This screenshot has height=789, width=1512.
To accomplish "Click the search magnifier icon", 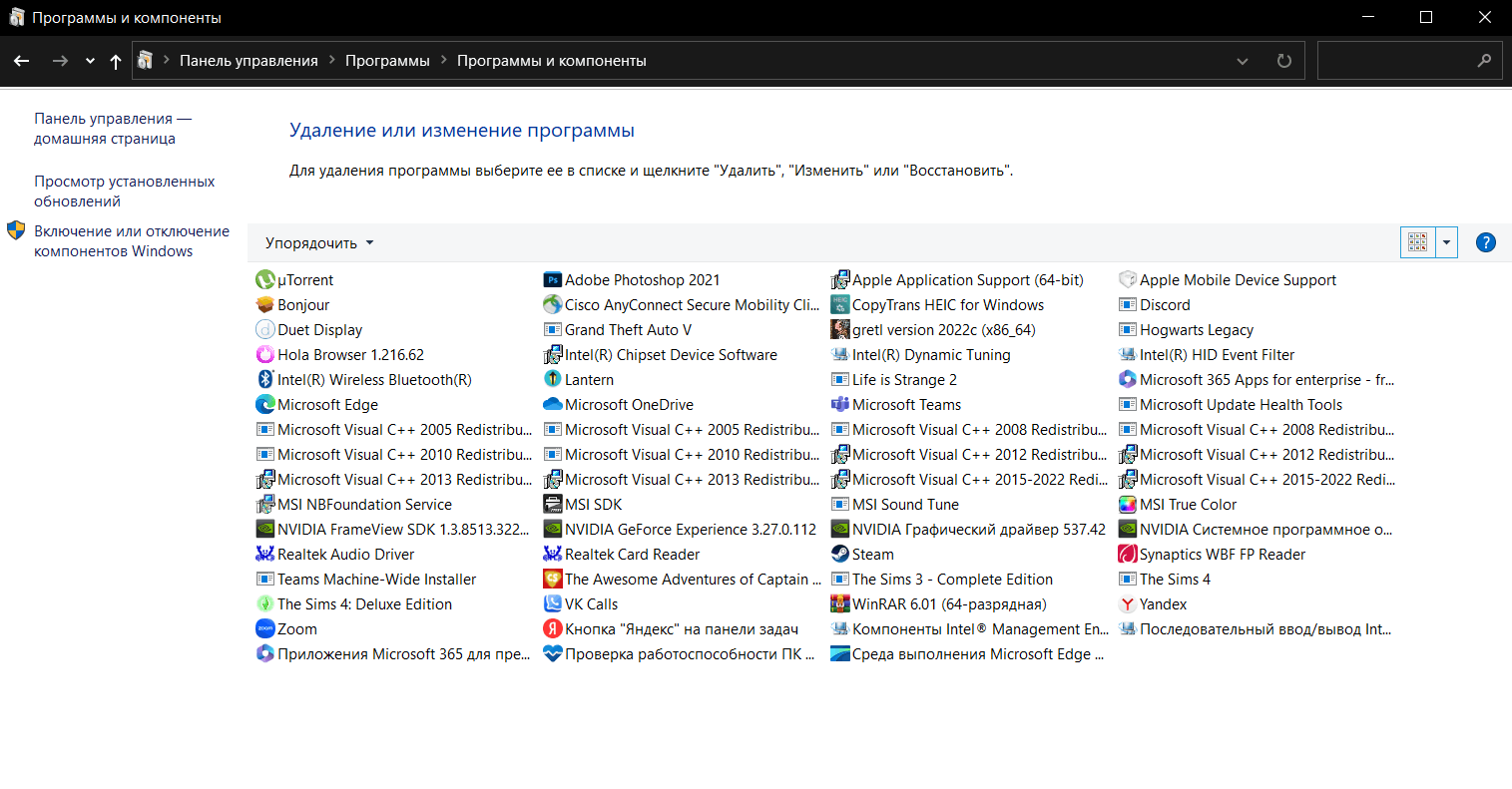I will 1484,61.
